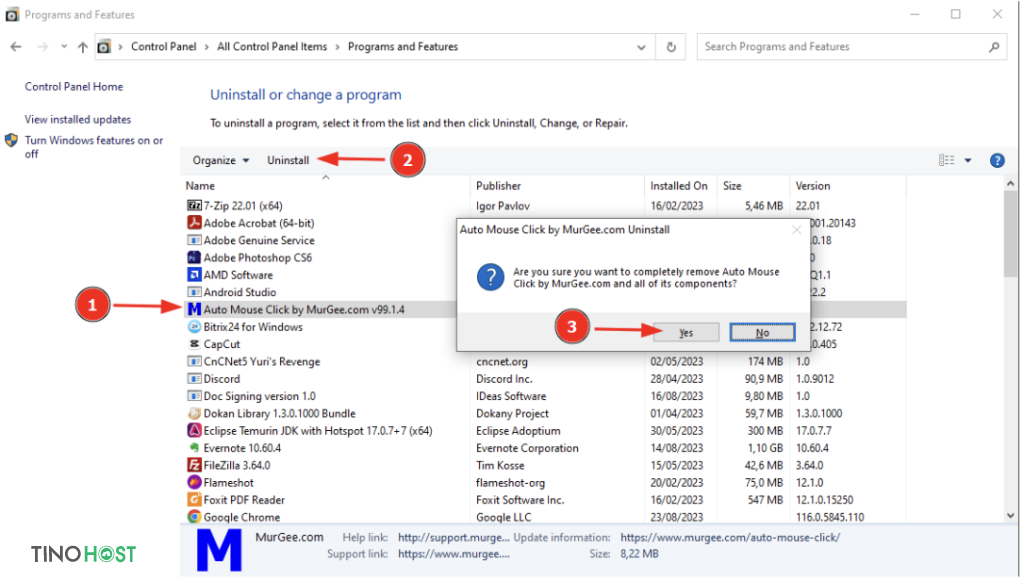Click the Bitrix24 for Windows icon
The height and width of the screenshot is (581, 1024).
[194, 326]
